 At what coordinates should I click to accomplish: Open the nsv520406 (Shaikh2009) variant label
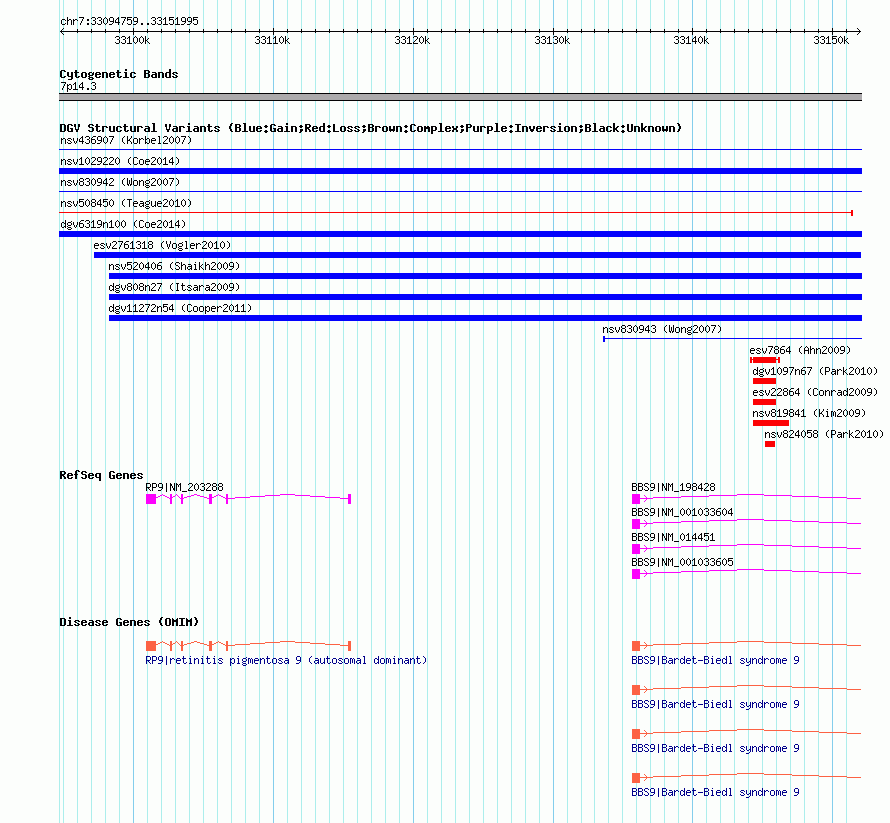tap(174, 266)
